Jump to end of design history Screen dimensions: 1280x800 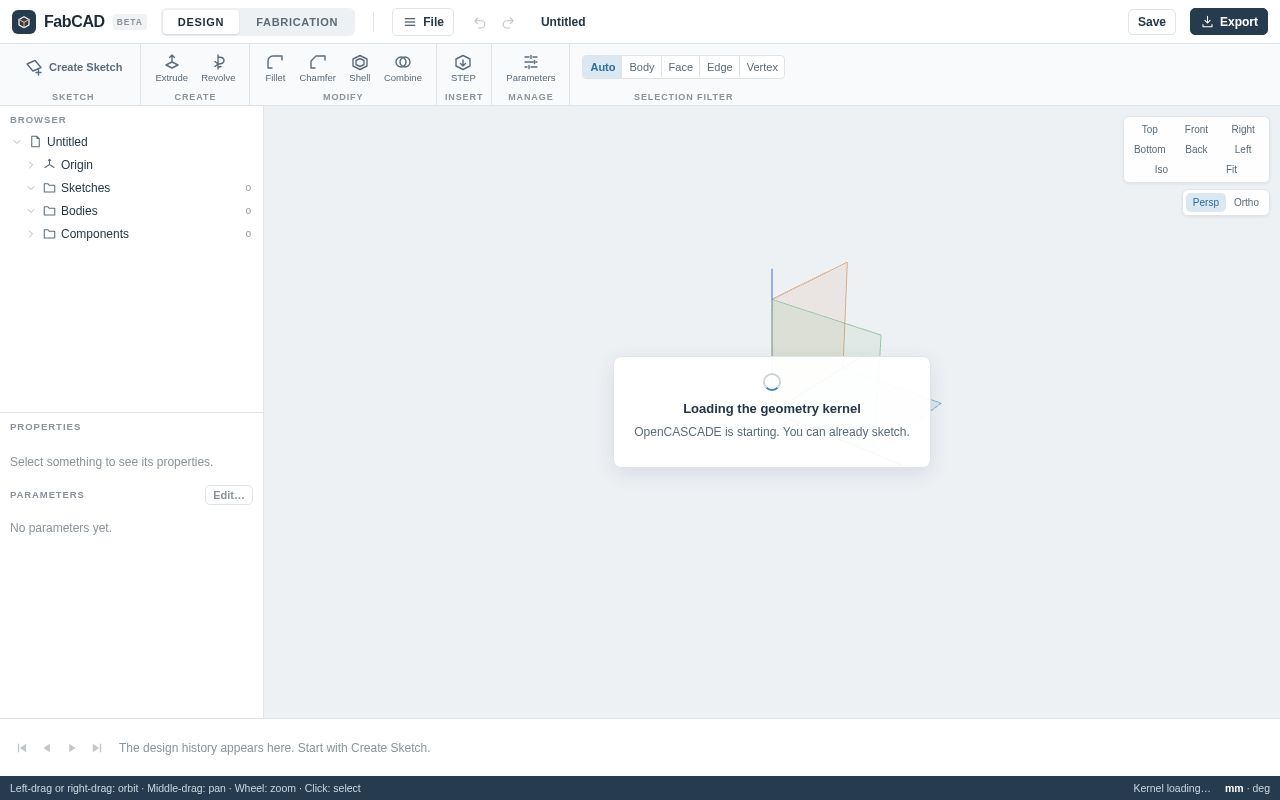click(x=97, y=748)
